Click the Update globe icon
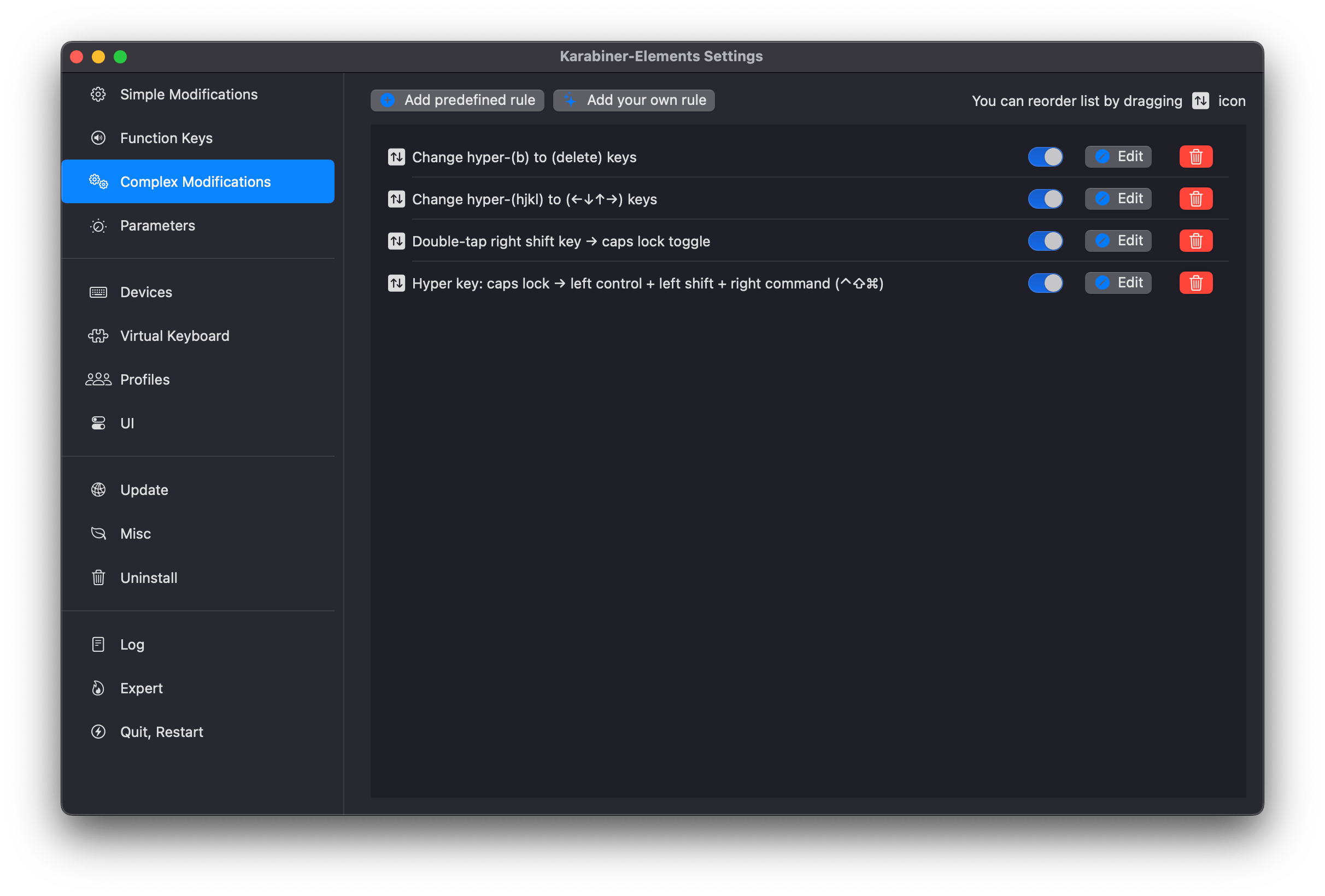1325x896 pixels. pos(98,490)
